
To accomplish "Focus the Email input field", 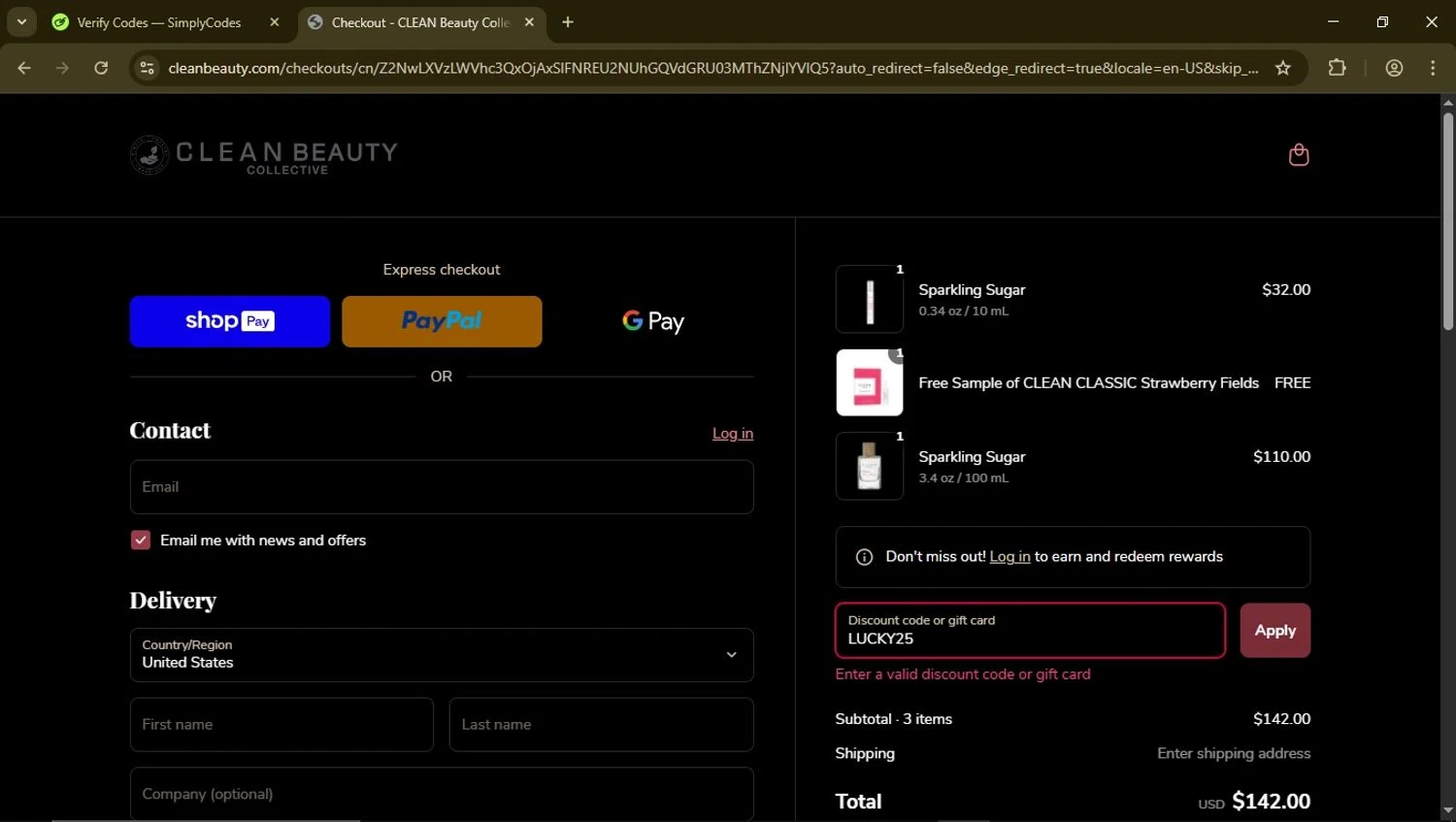I will pyautogui.click(x=442, y=487).
